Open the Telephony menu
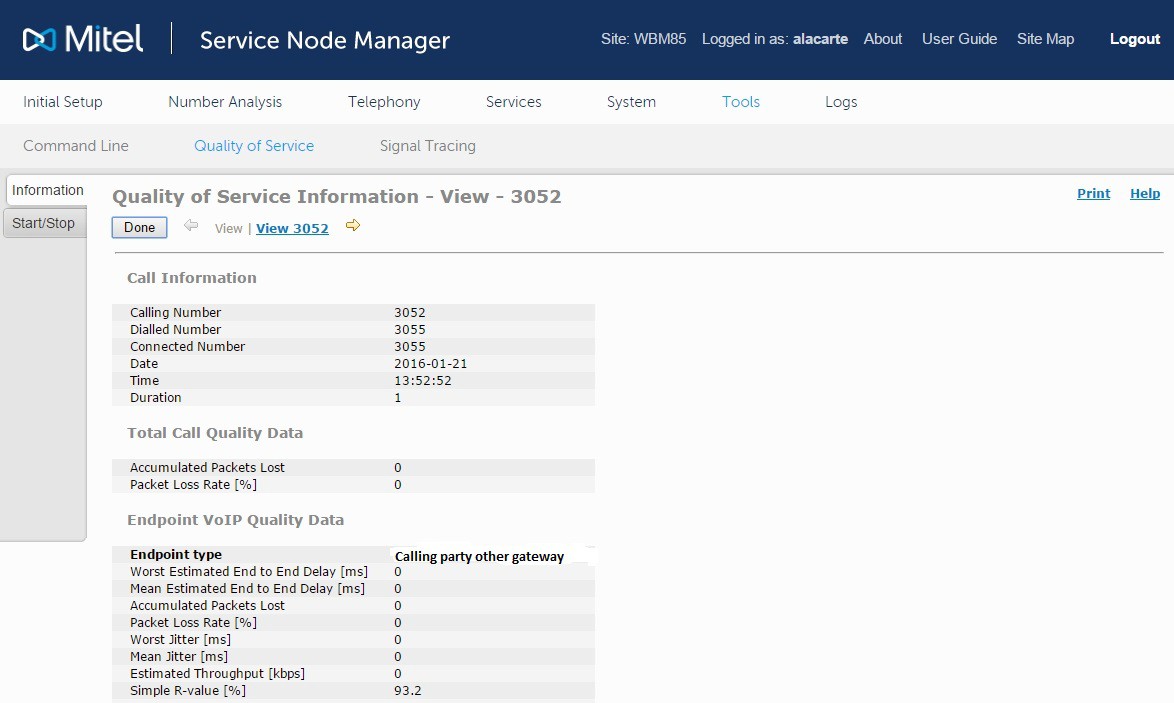This screenshot has width=1174, height=703. click(384, 102)
